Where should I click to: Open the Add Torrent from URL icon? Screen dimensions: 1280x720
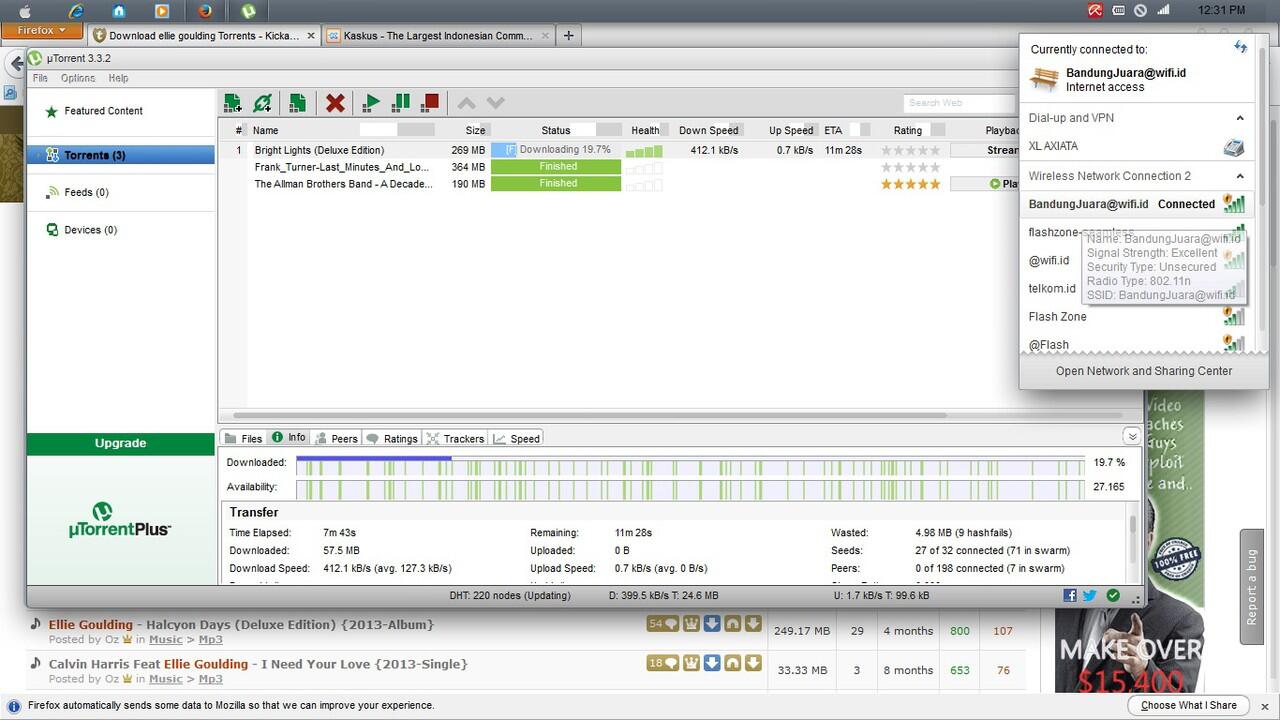pyautogui.click(x=262, y=102)
